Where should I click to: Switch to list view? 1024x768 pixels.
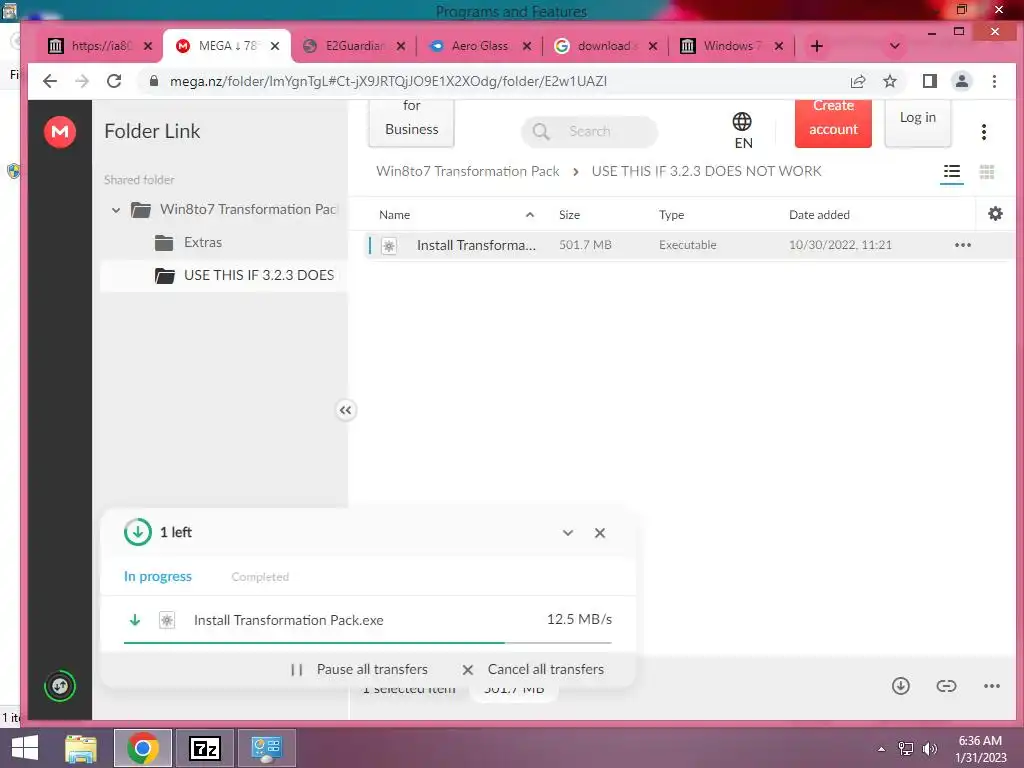[952, 172]
